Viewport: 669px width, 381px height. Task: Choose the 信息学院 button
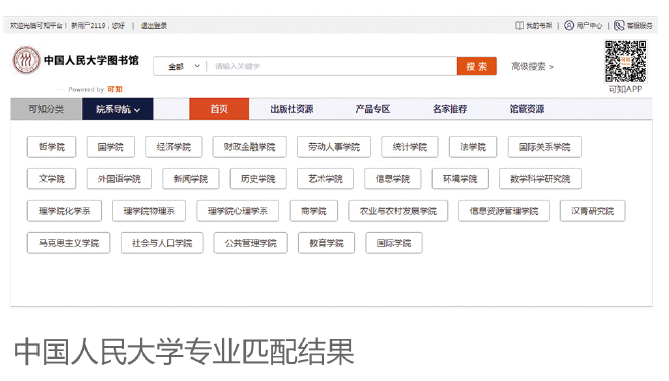[393, 179]
